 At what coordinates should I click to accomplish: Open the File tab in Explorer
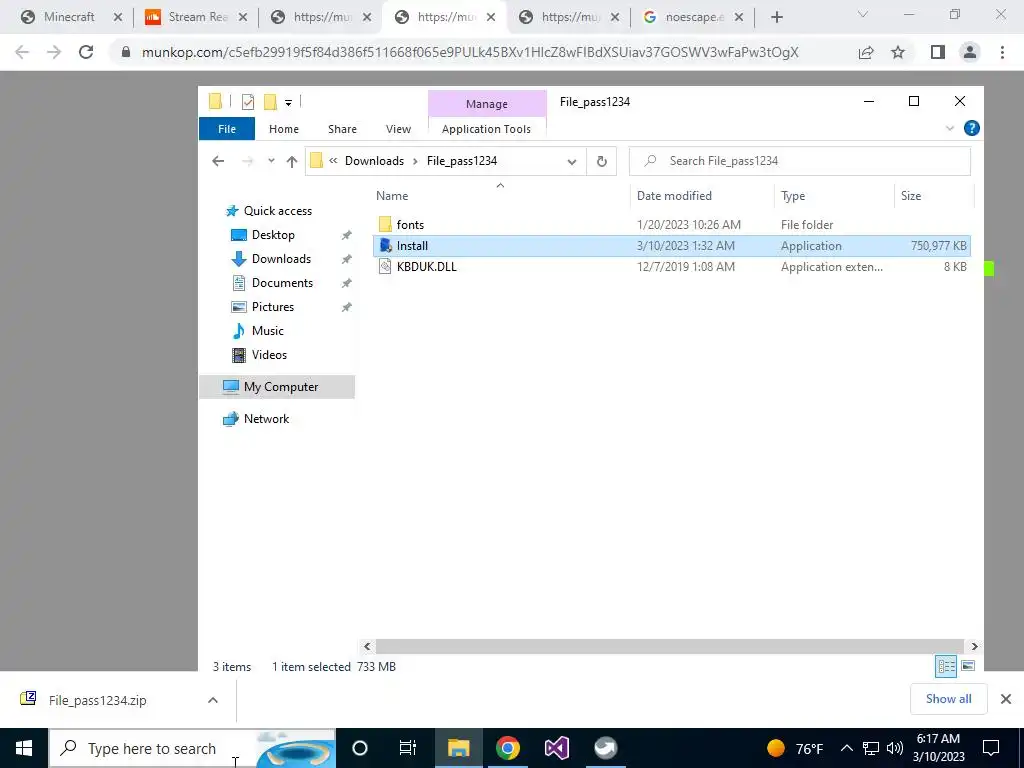click(227, 129)
